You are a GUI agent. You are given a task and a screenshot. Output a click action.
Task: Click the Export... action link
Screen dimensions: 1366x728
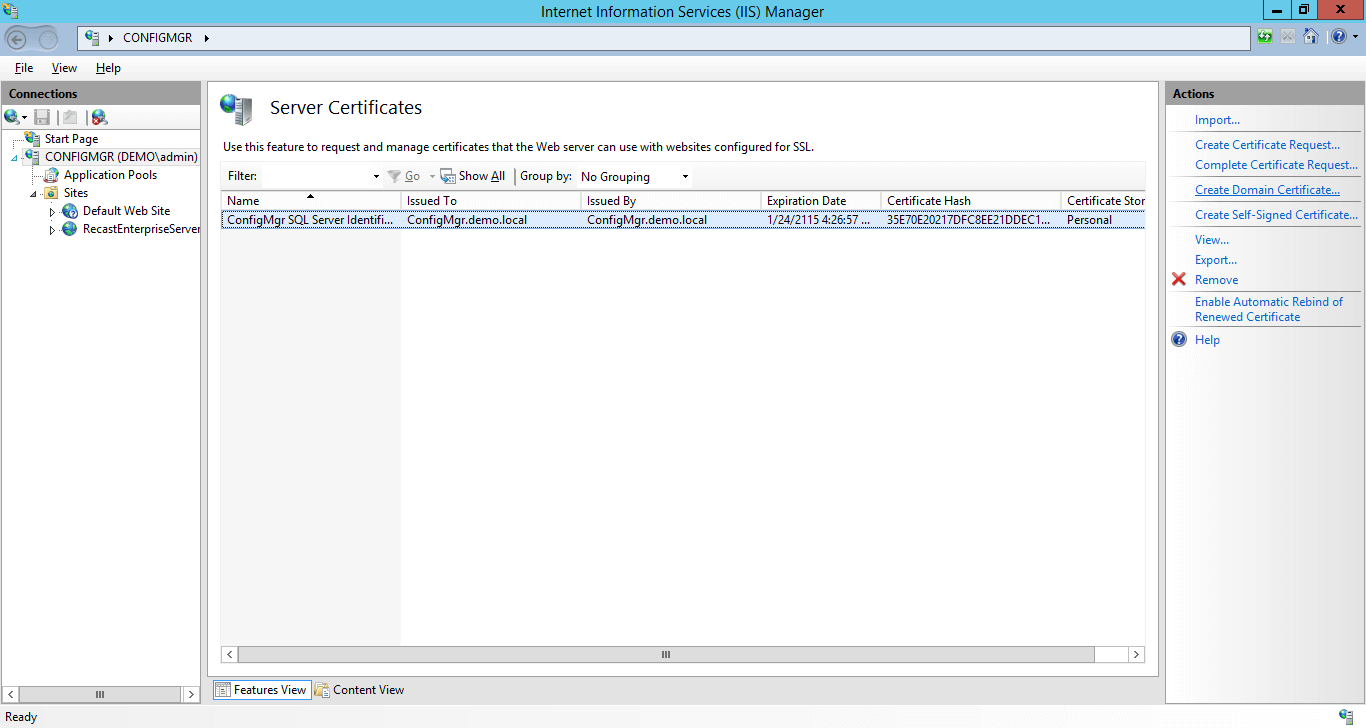(x=1216, y=260)
